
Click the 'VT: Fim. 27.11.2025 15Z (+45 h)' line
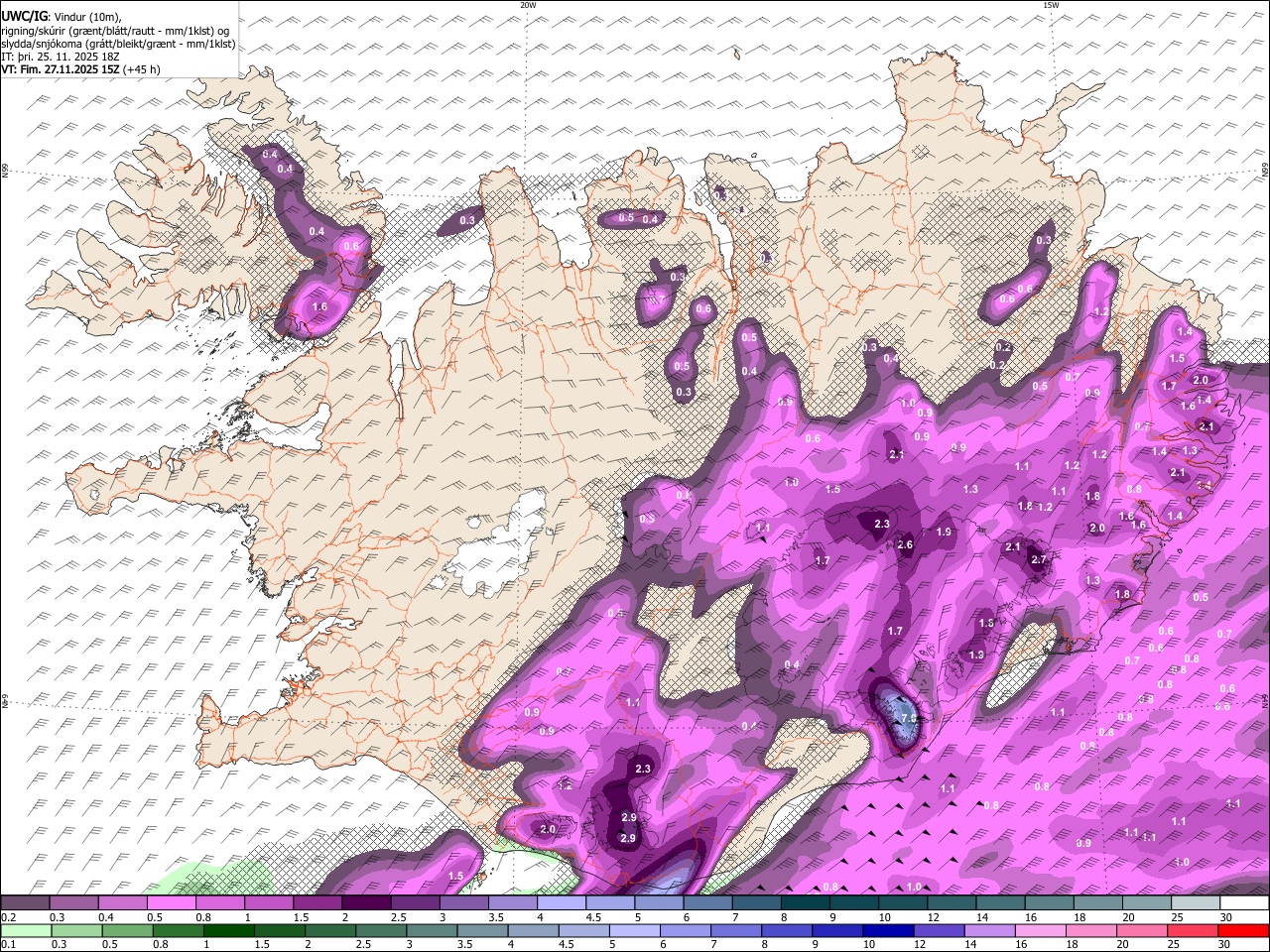click(x=81, y=69)
